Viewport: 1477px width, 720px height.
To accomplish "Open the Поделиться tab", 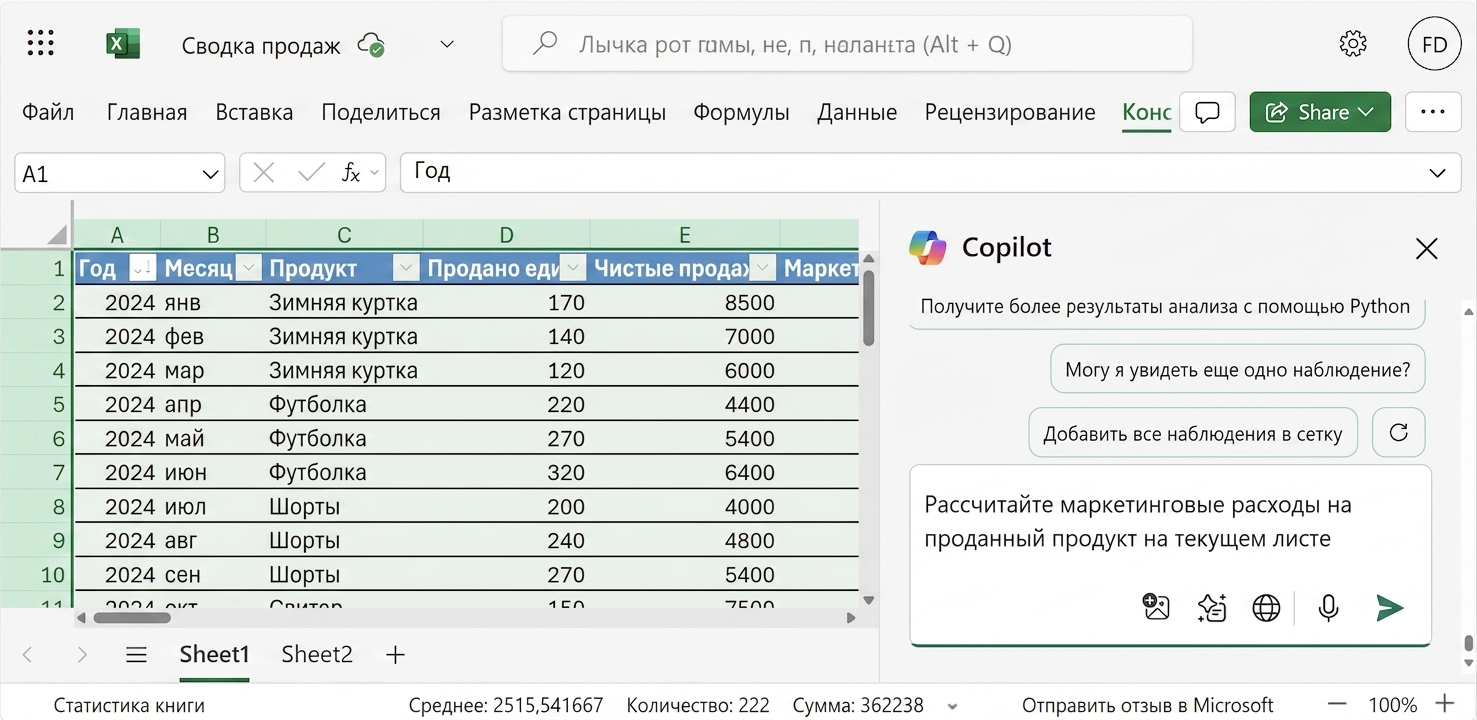I will click(381, 112).
